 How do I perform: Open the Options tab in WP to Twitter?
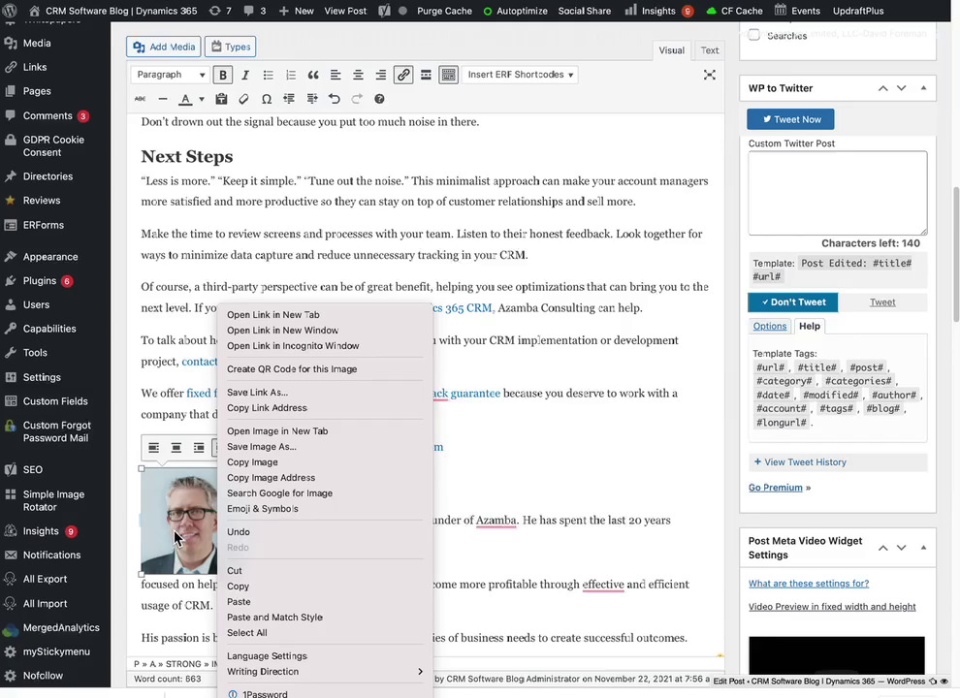point(770,326)
